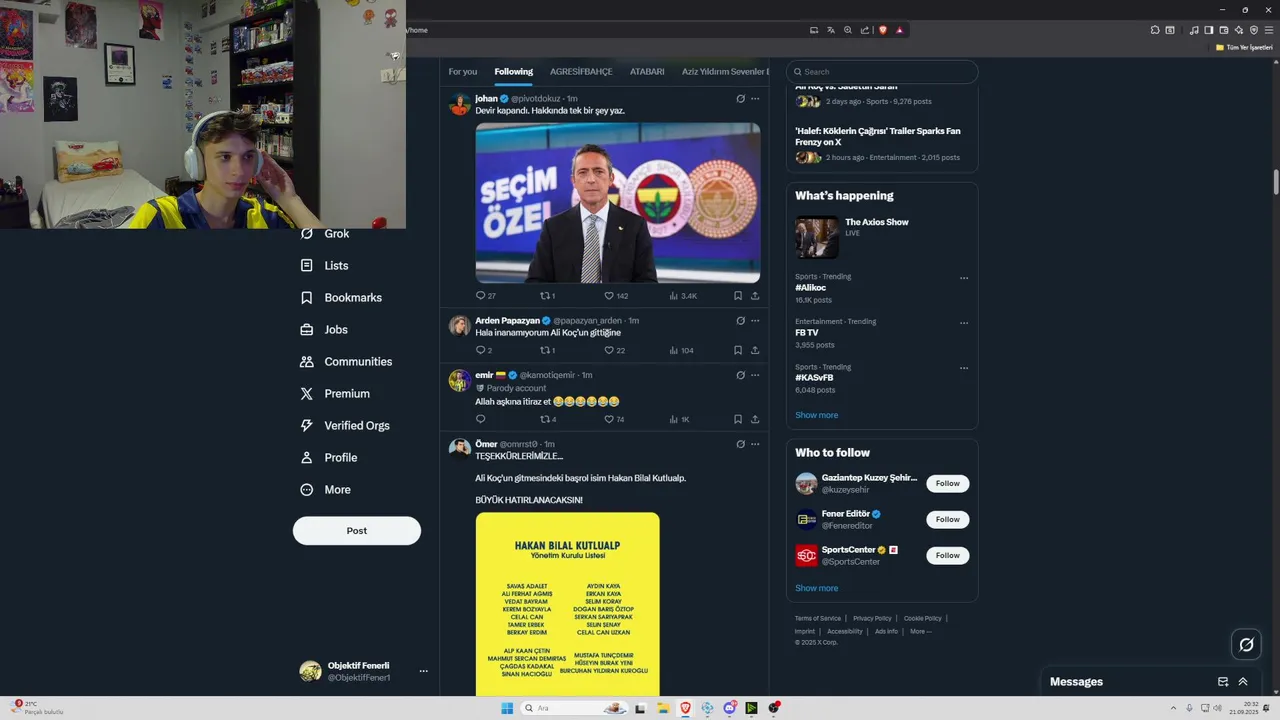Open the Ali Koç image in johan's post

point(618,203)
